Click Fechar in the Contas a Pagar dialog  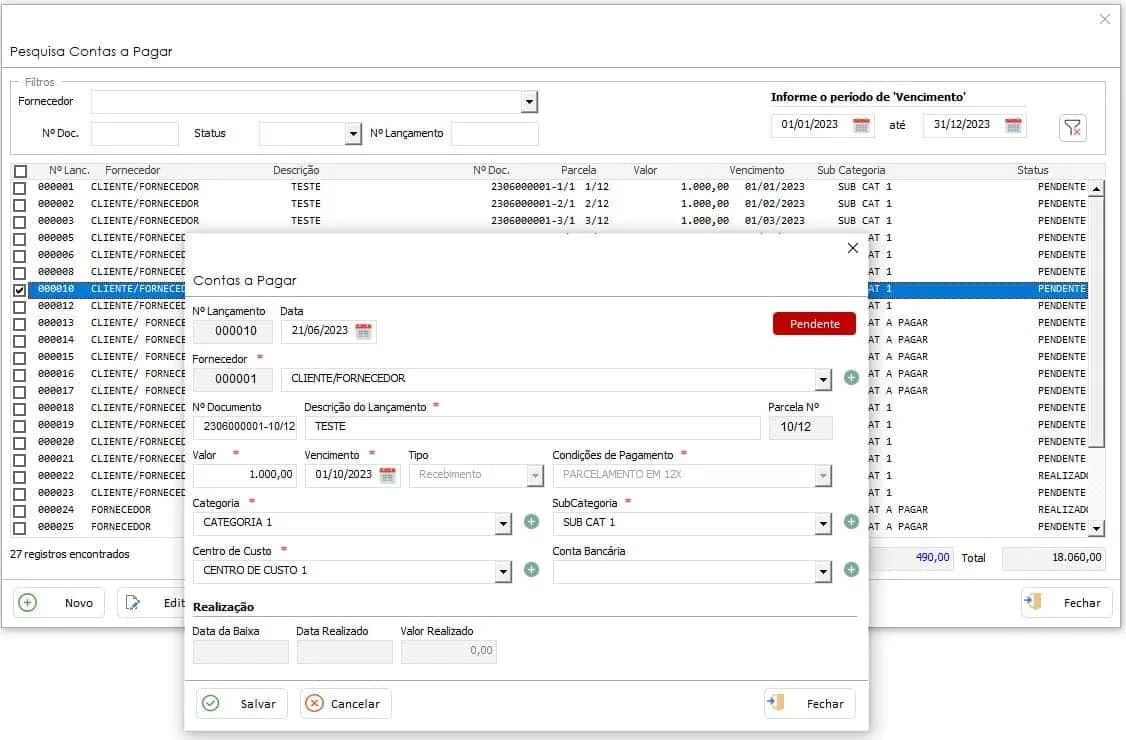pos(810,703)
